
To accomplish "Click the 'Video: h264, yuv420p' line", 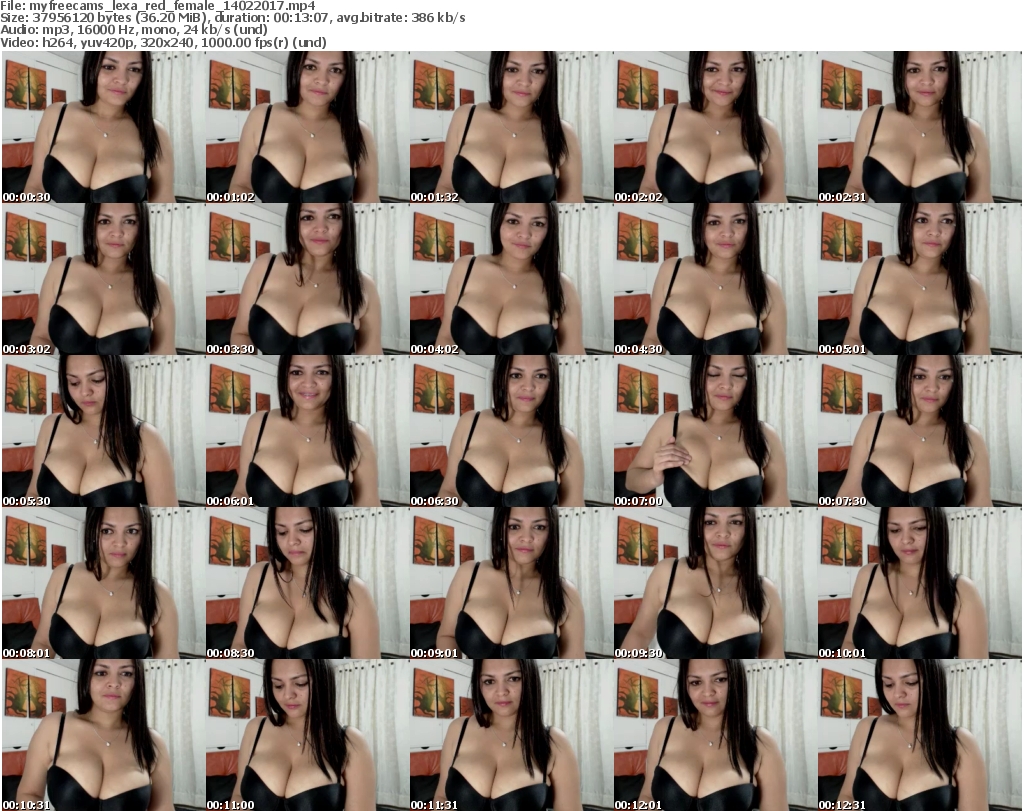I will tap(163, 42).
